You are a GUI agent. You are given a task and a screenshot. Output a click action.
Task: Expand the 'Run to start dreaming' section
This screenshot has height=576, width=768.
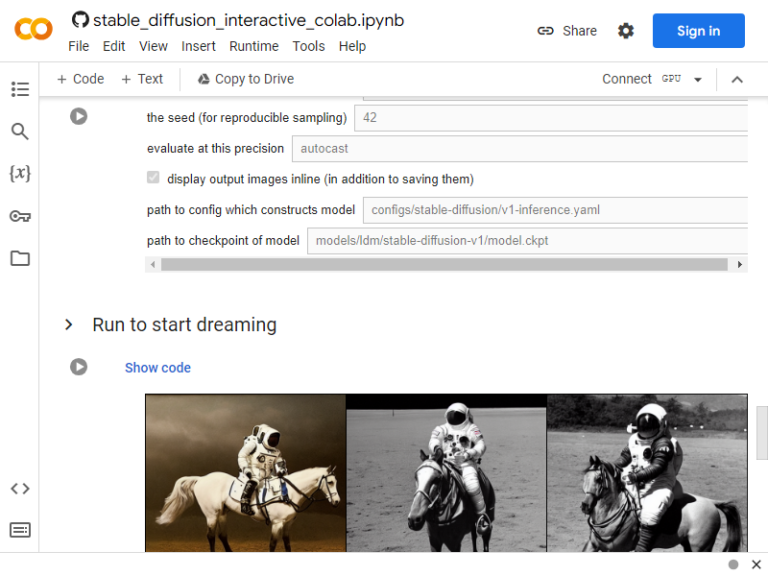[x=69, y=324]
